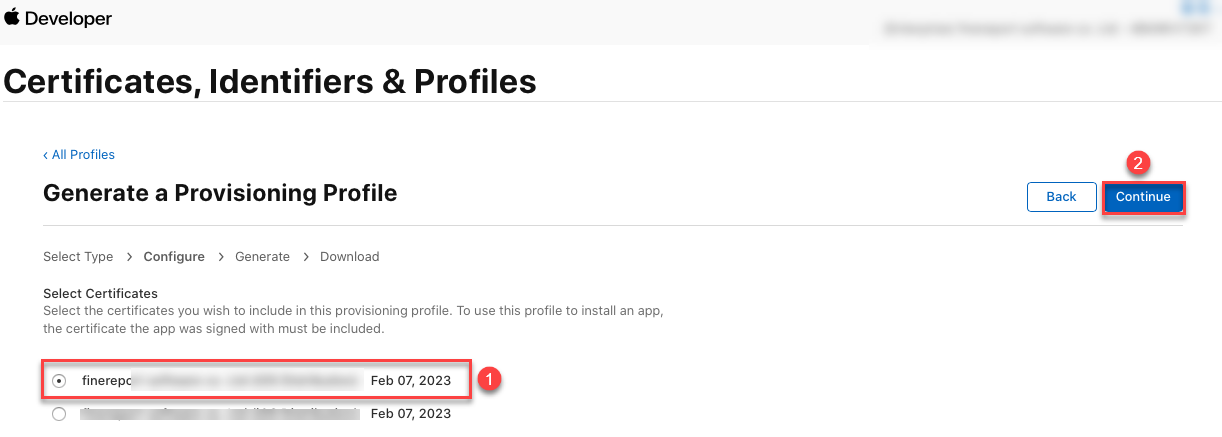1222x437 pixels.
Task: Click the red number 1 annotation badge
Action: tap(487, 380)
